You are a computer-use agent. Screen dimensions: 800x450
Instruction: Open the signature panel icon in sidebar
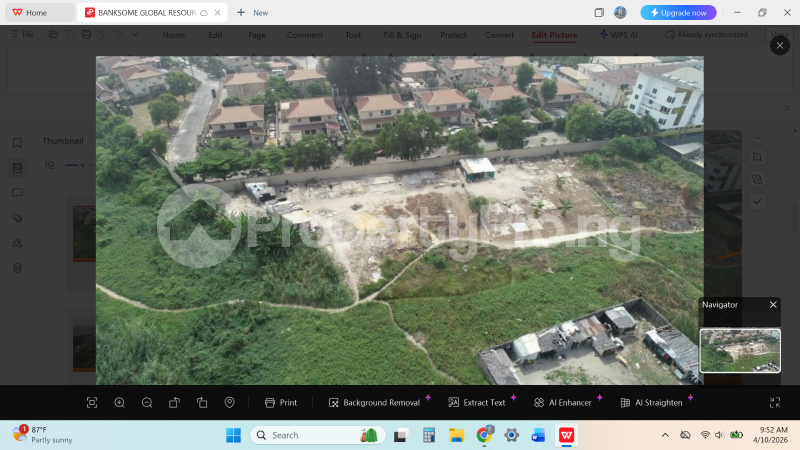pos(17,243)
